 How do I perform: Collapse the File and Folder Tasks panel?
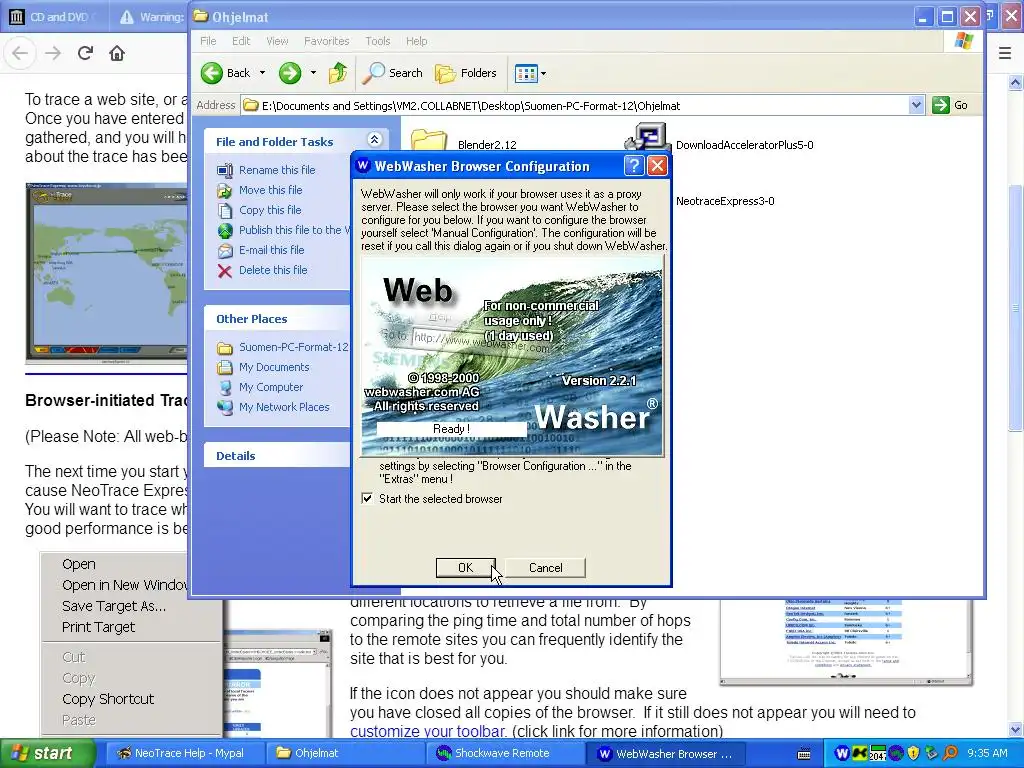pyautogui.click(x=374, y=139)
